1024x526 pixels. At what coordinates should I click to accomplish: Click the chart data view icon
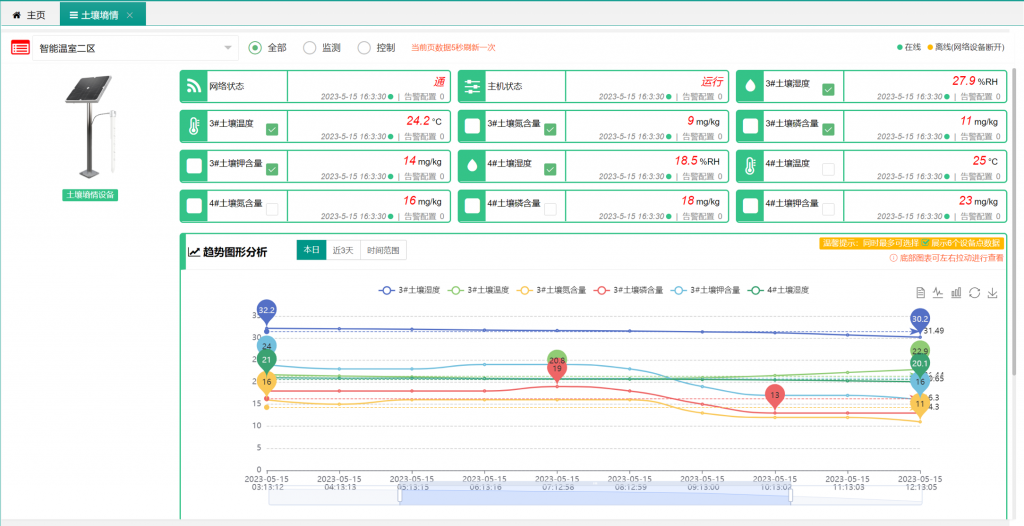[920, 293]
